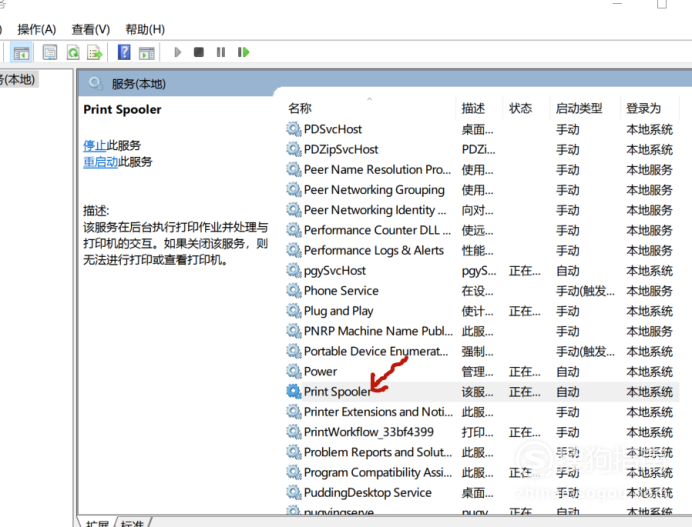
Task: Select the Phone Service row name
Action: 341,291
